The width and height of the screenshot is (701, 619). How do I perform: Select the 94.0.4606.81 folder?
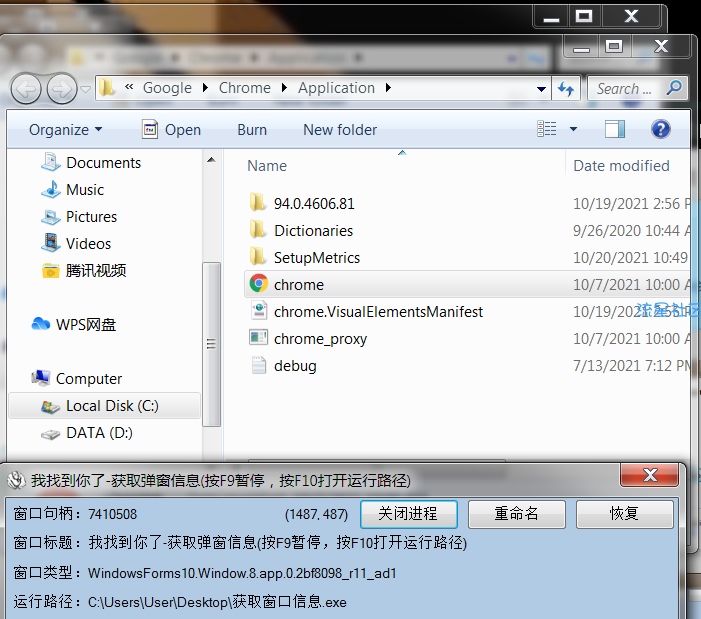302,204
